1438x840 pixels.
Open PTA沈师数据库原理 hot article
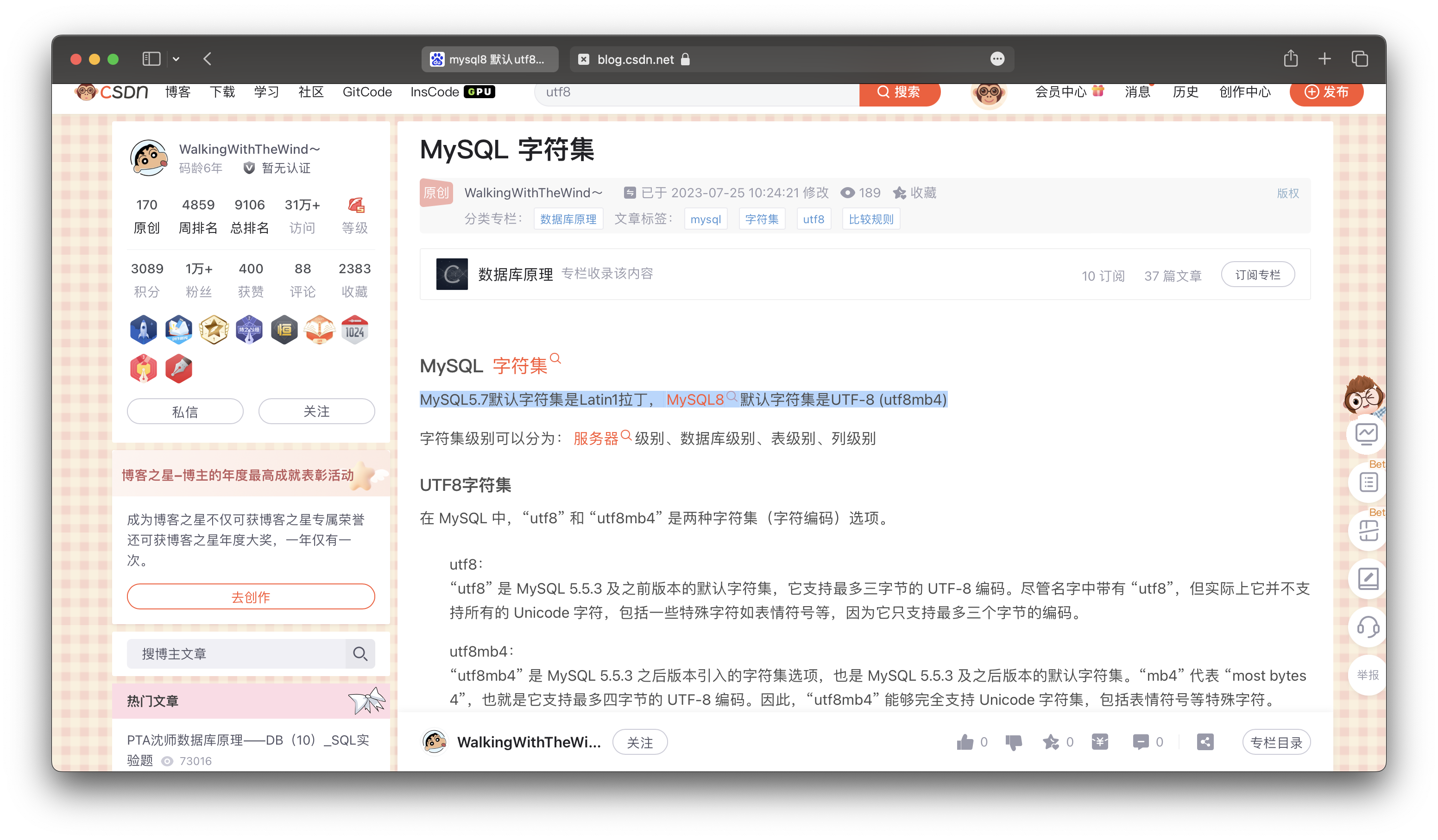tap(248, 749)
